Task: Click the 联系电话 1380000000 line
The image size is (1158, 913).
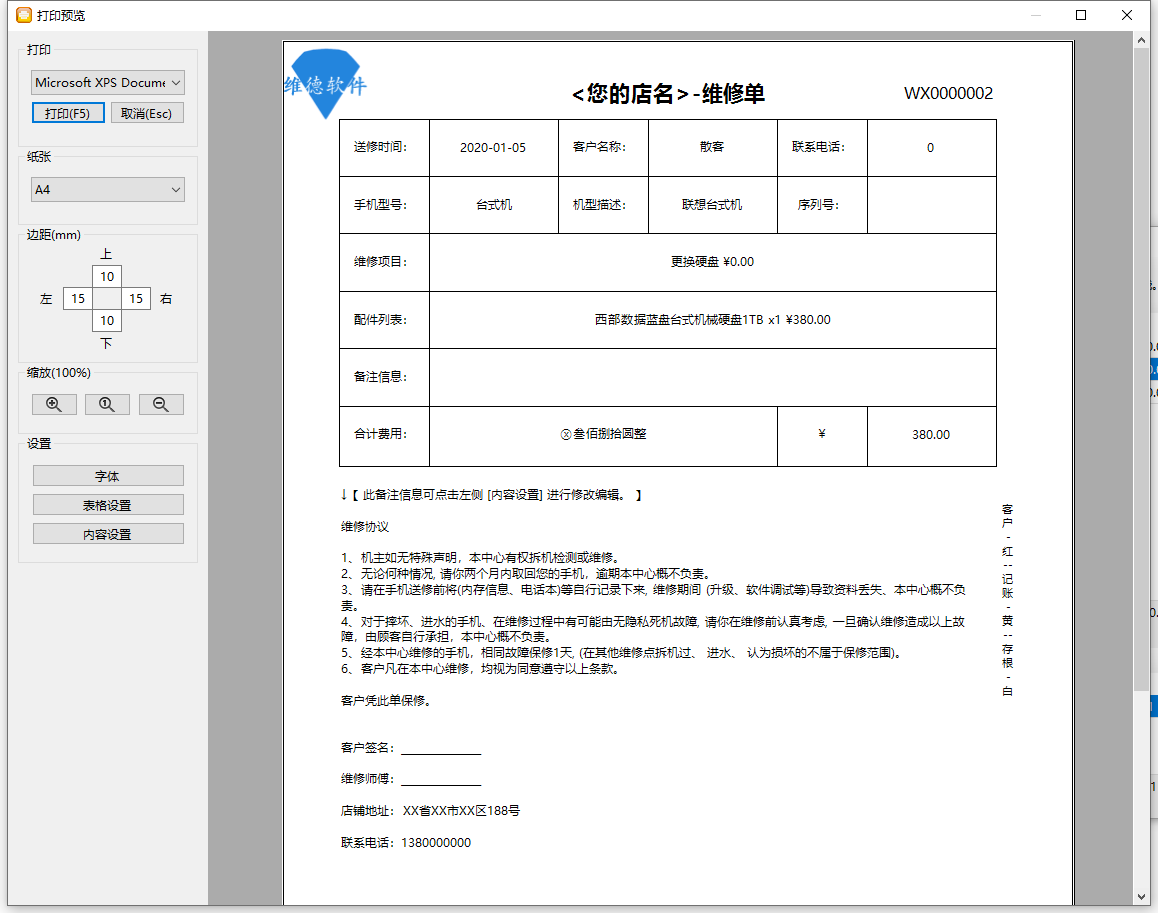Action: pyautogui.click(x=405, y=843)
